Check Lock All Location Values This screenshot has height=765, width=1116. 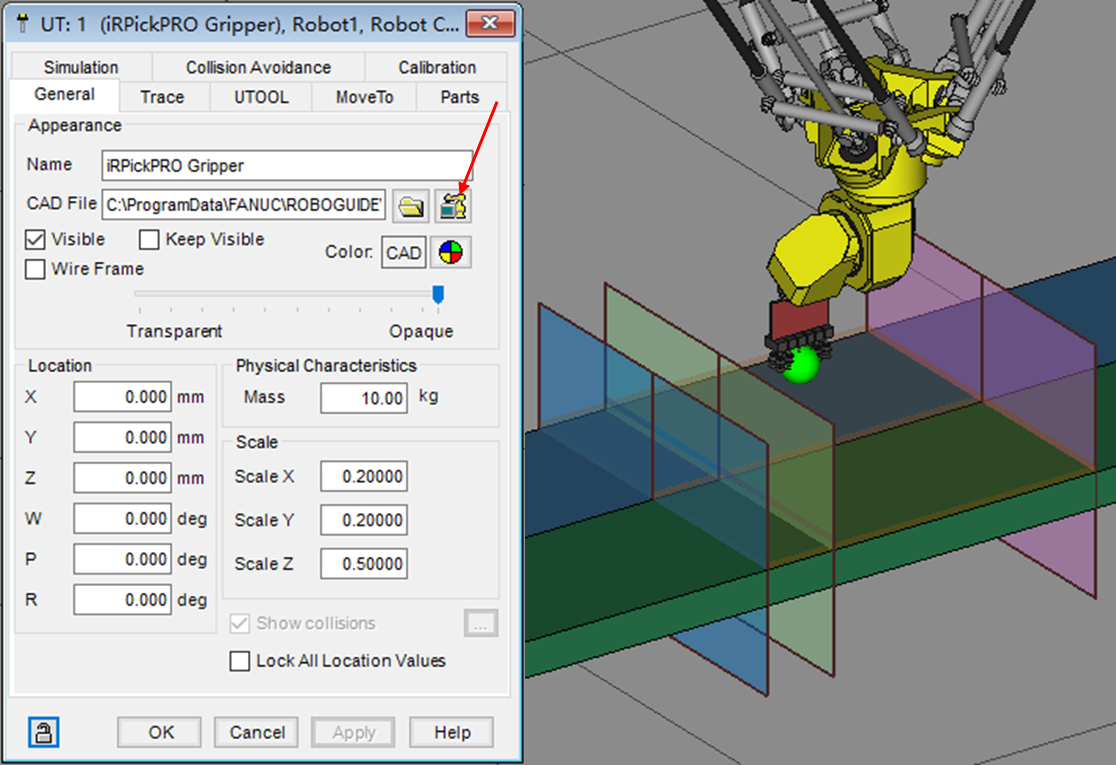240,661
